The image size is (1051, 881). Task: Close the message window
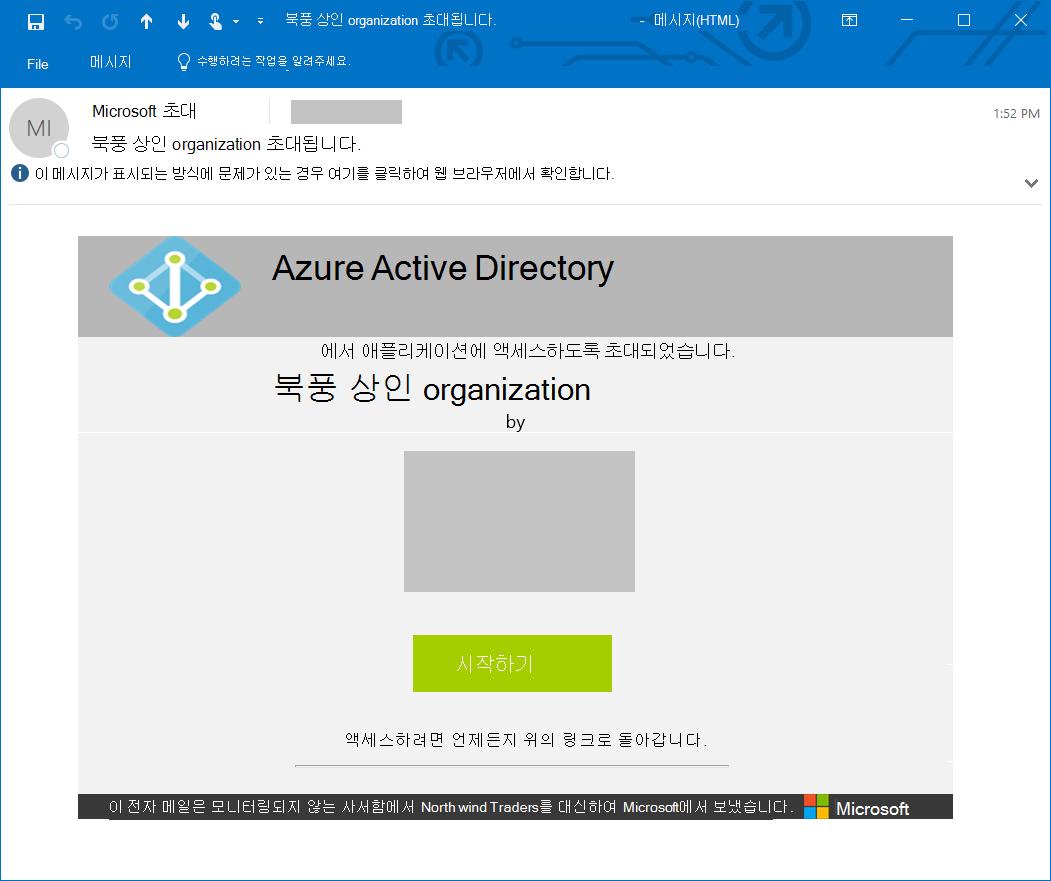(1021, 20)
